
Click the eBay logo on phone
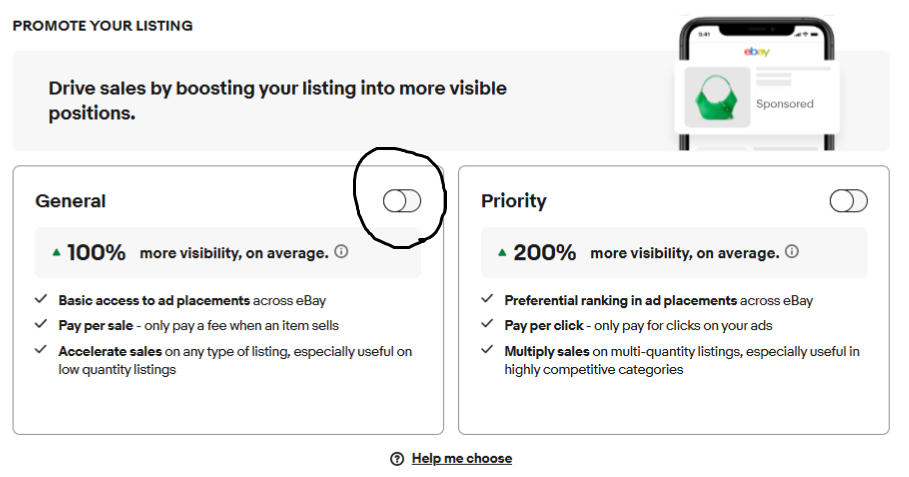tap(757, 52)
